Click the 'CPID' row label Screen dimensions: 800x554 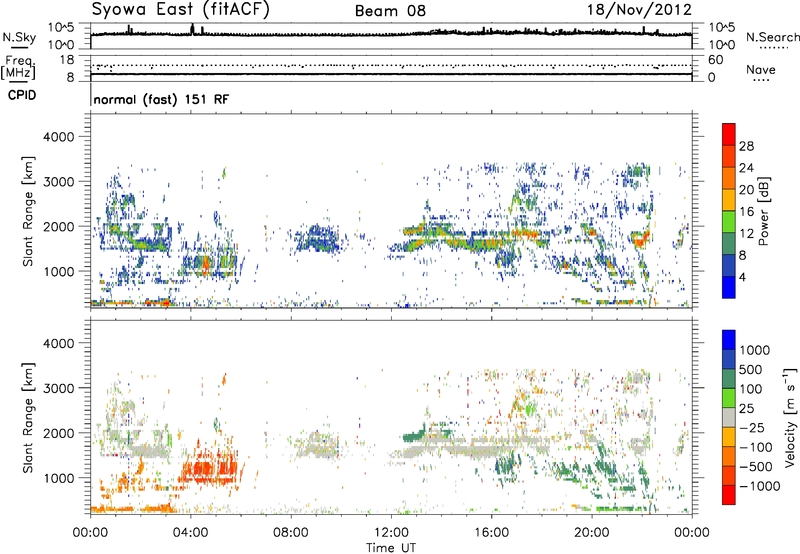pos(22,95)
